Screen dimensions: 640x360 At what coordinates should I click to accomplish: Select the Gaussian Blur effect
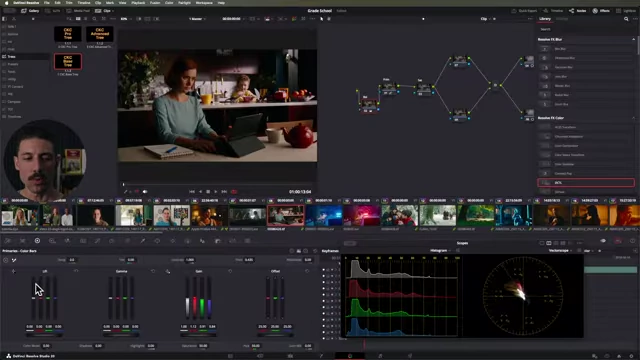click(x=586, y=67)
